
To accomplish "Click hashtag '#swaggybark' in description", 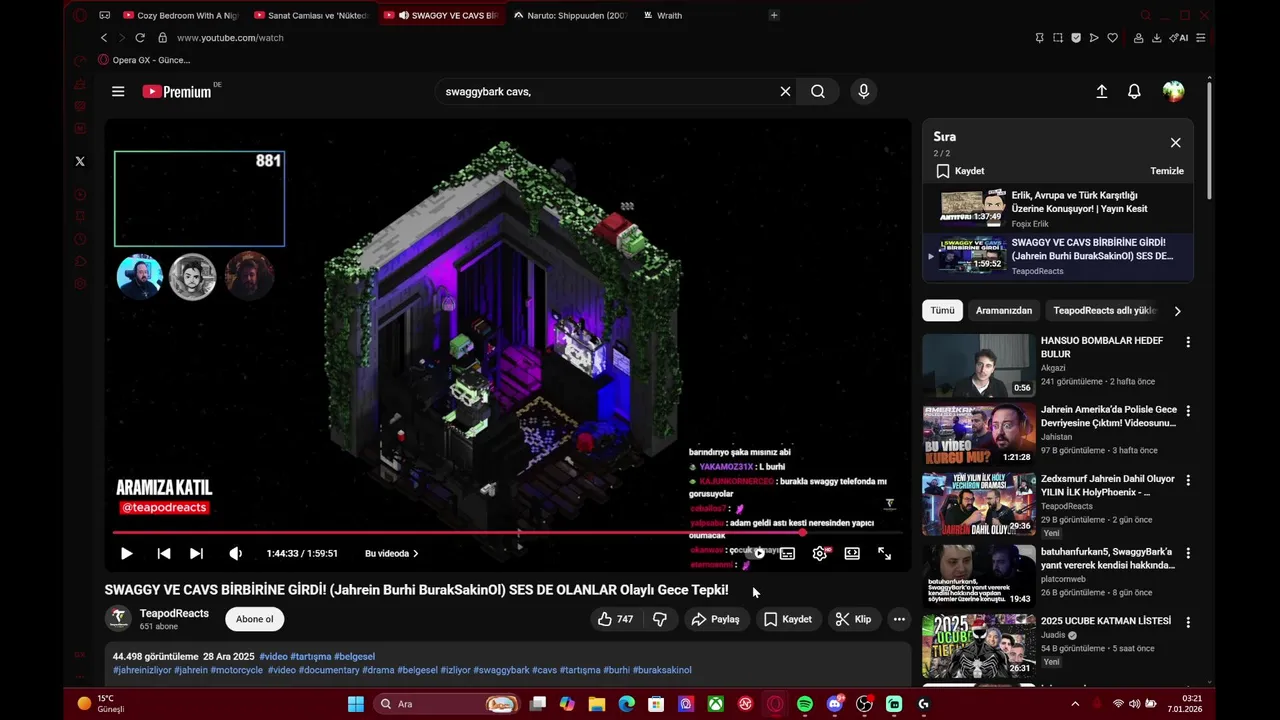I will click(x=501, y=670).
